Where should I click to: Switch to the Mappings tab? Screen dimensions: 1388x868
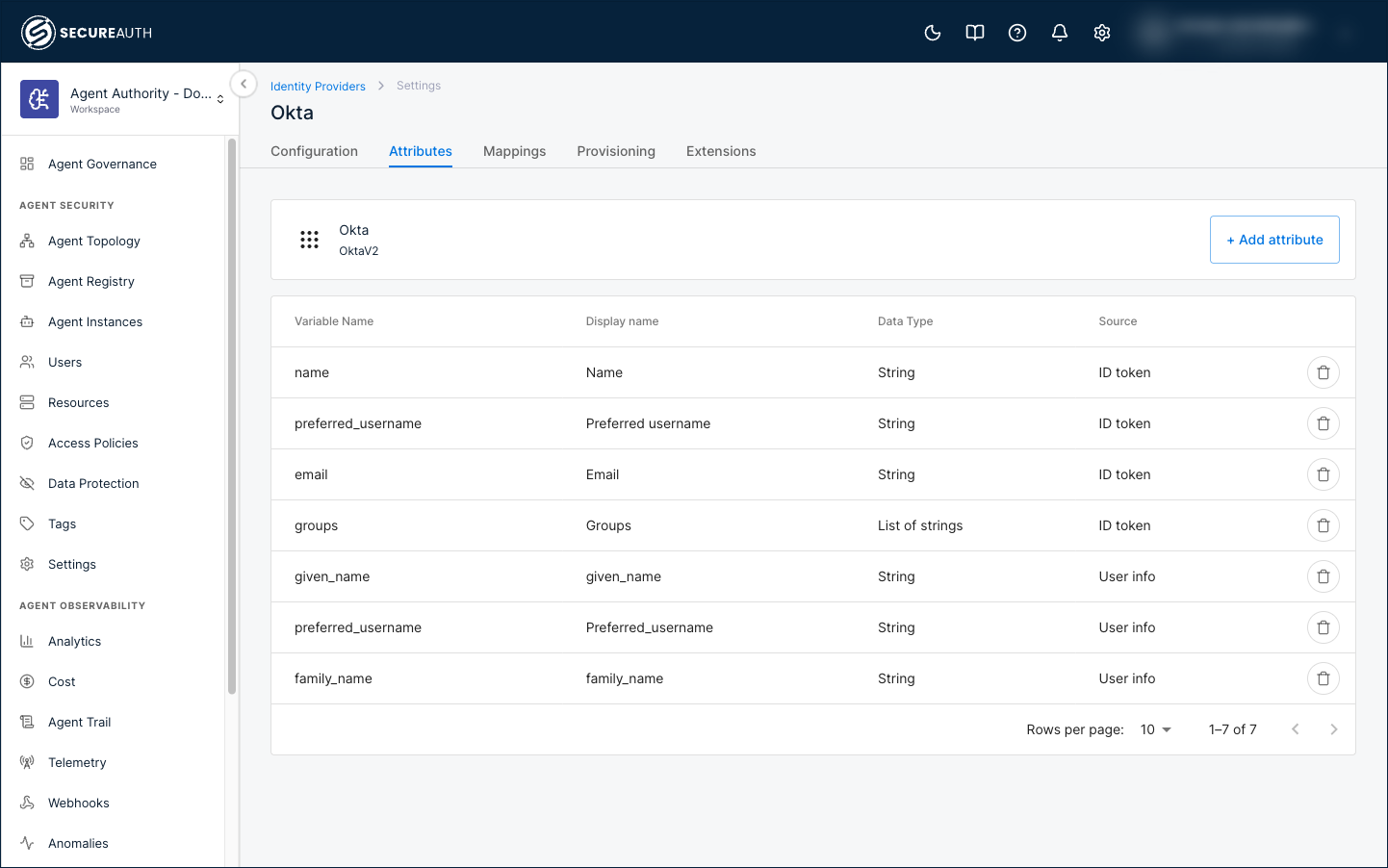pos(514,151)
